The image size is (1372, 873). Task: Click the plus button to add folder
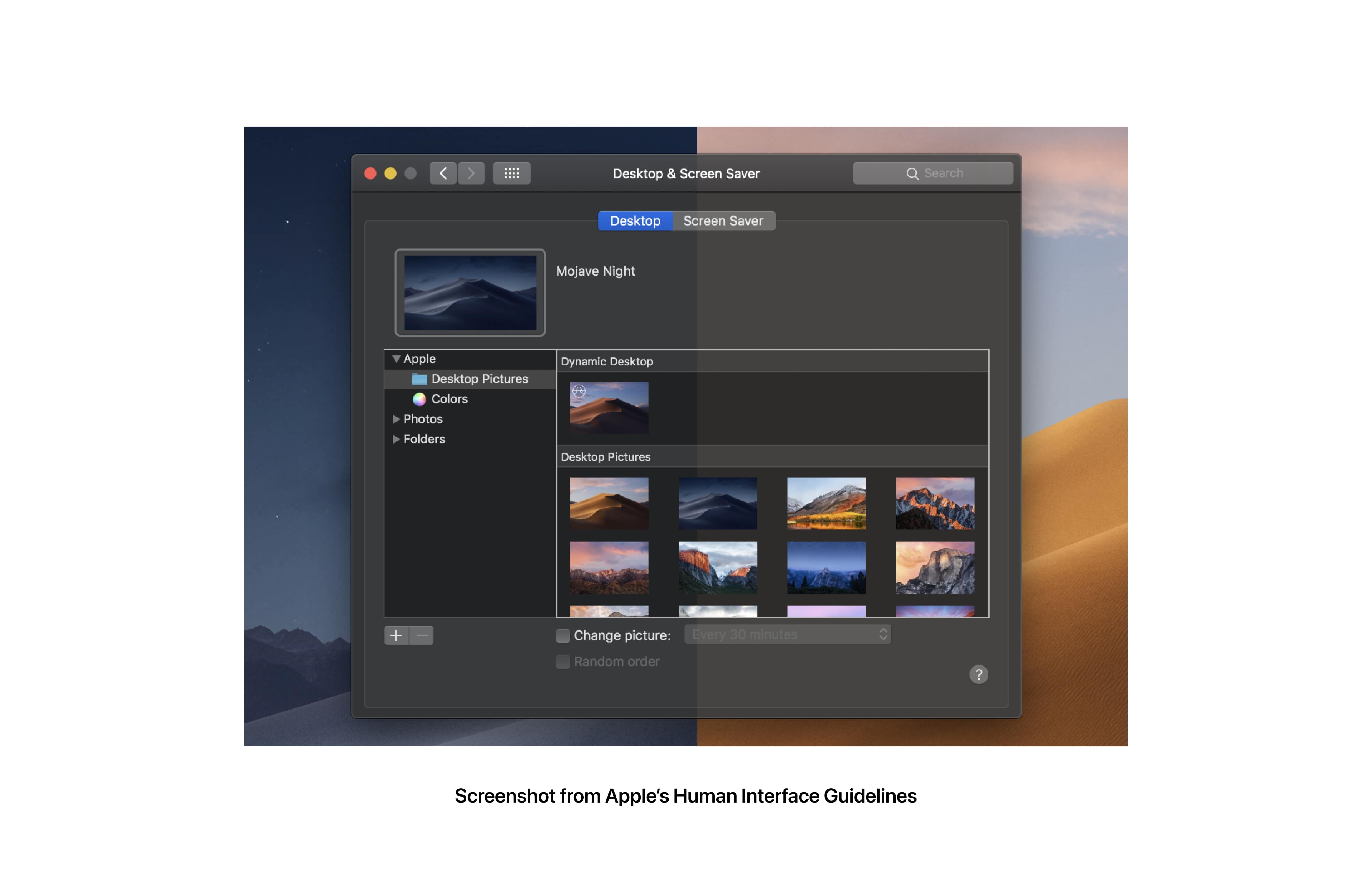click(x=396, y=635)
